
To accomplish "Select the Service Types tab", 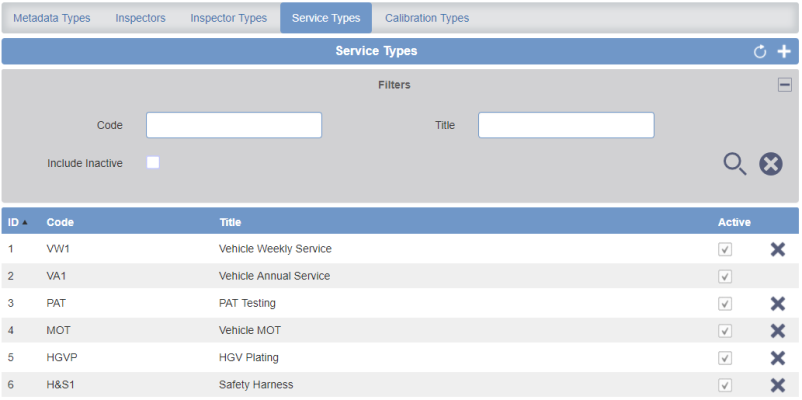I will (326, 18).
